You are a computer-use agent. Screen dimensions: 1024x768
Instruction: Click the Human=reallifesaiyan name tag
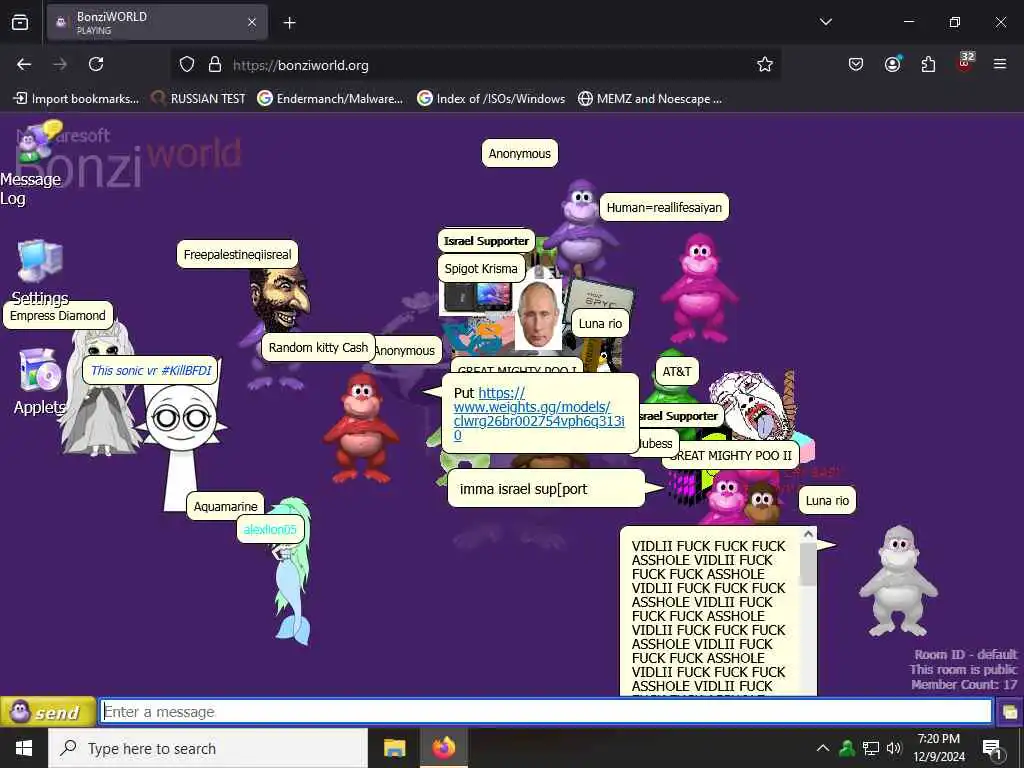tap(664, 208)
